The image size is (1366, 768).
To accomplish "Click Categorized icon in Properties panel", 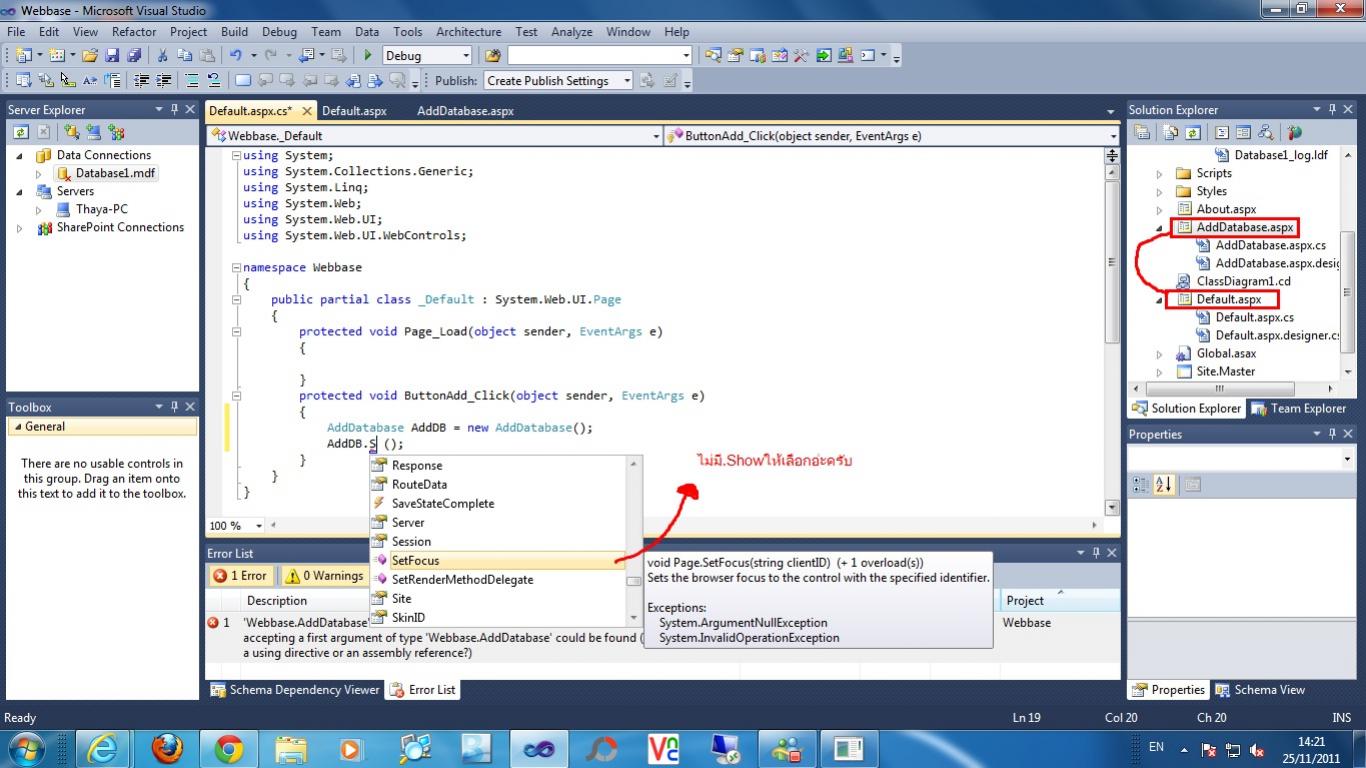I will (x=1142, y=485).
